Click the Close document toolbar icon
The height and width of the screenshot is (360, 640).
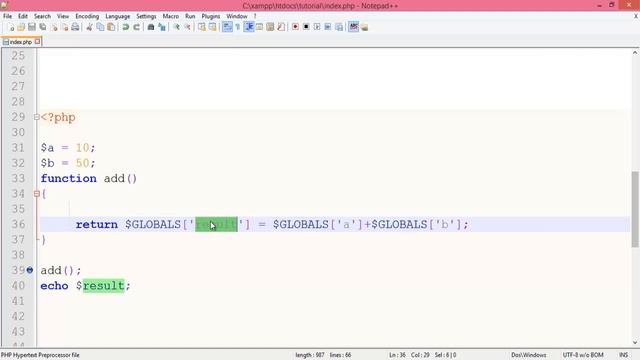[x=53, y=27]
